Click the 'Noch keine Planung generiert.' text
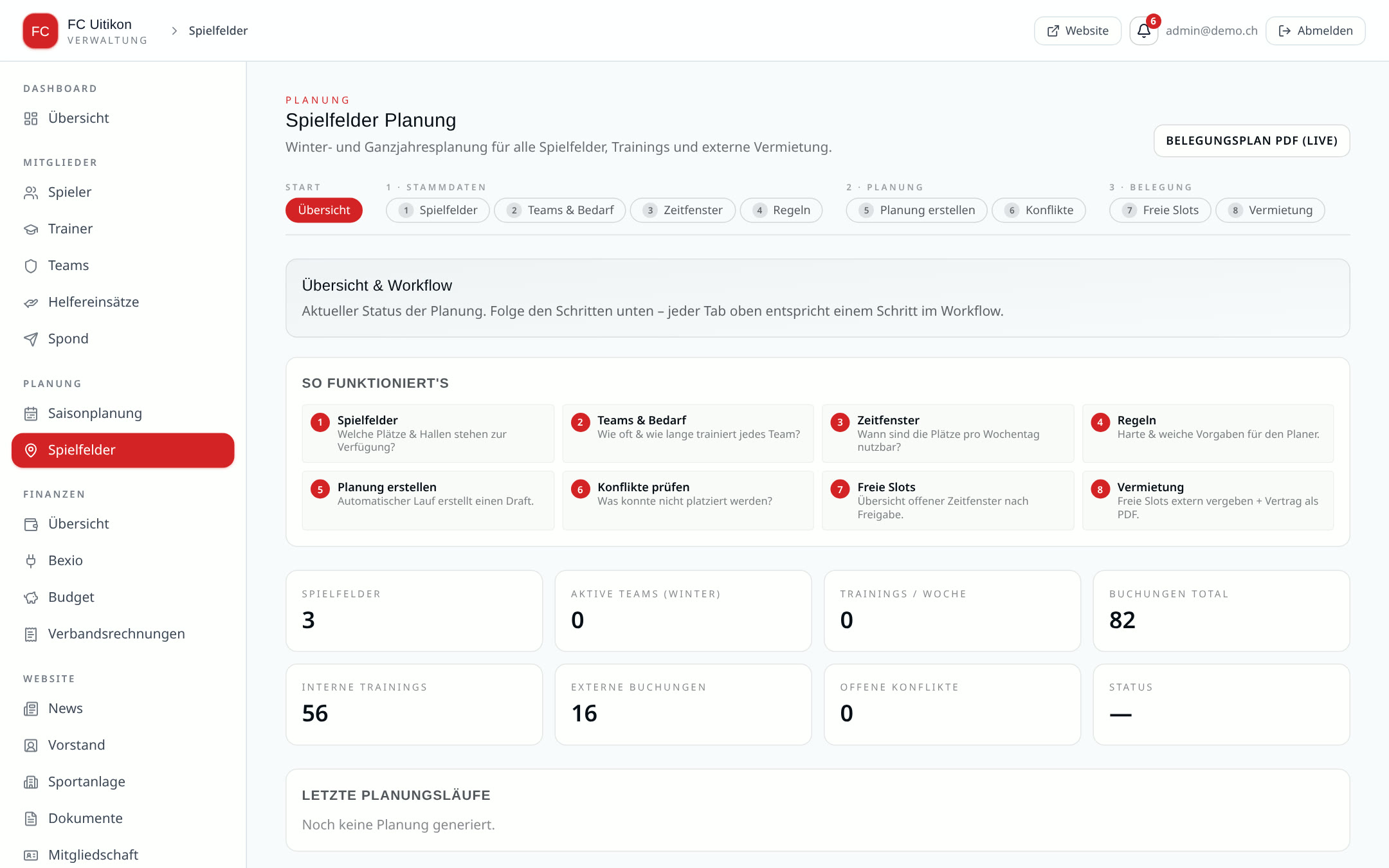Image resolution: width=1389 pixels, height=868 pixels. tap(399, 825)
